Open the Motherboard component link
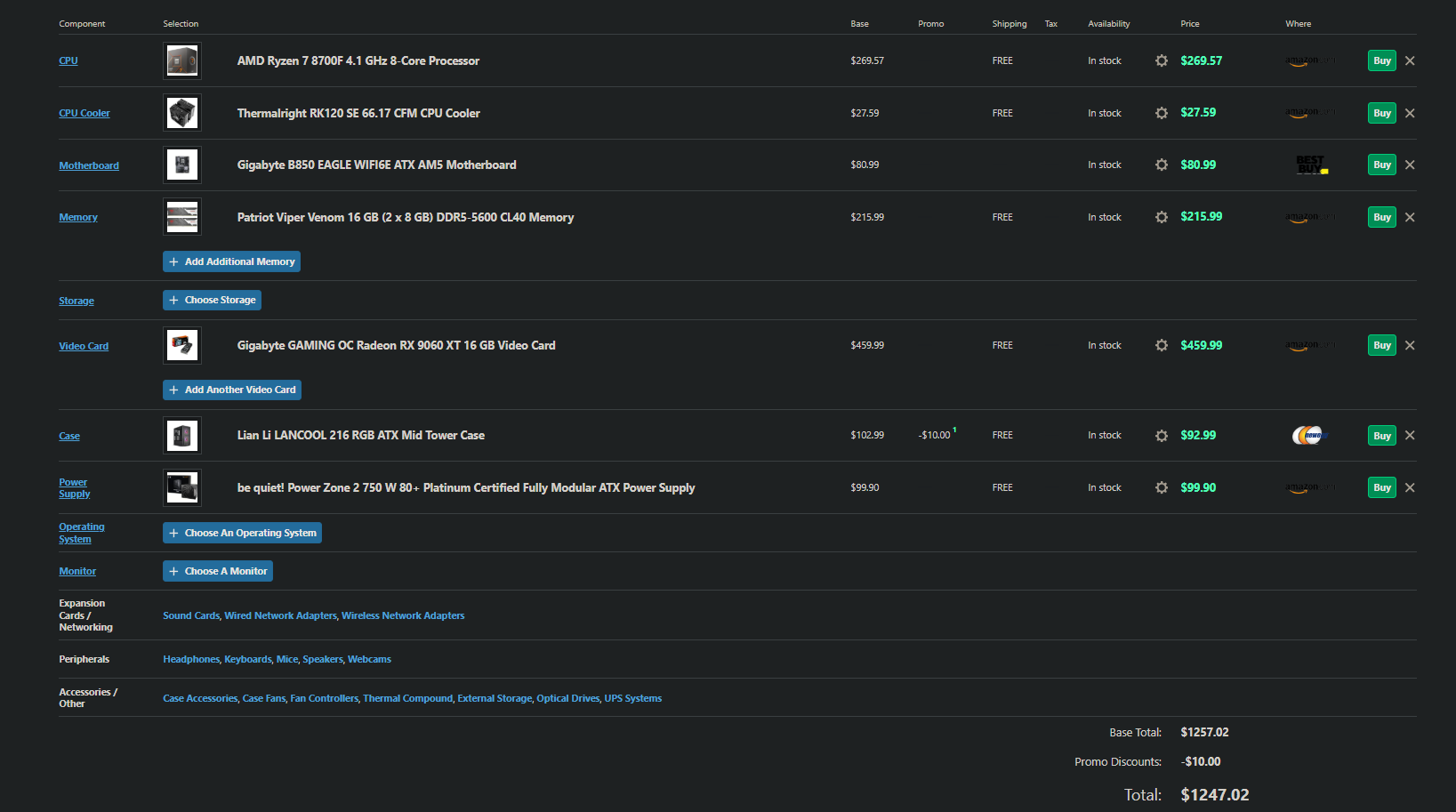The image size is (1456, 812). pyautogui.click(x=89, y=165)
